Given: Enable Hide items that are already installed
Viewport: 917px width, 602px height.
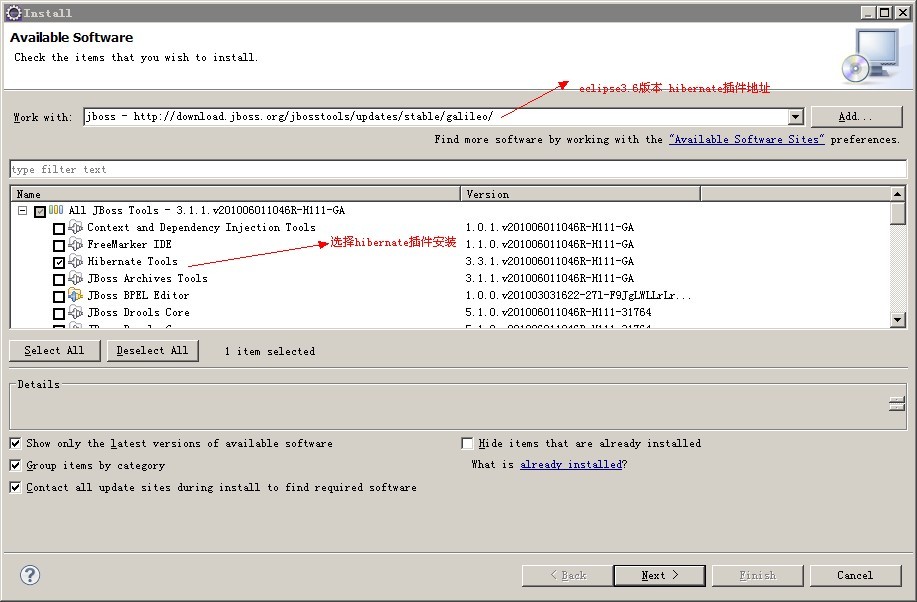Looking at the screenshot, I should point(467,442).
